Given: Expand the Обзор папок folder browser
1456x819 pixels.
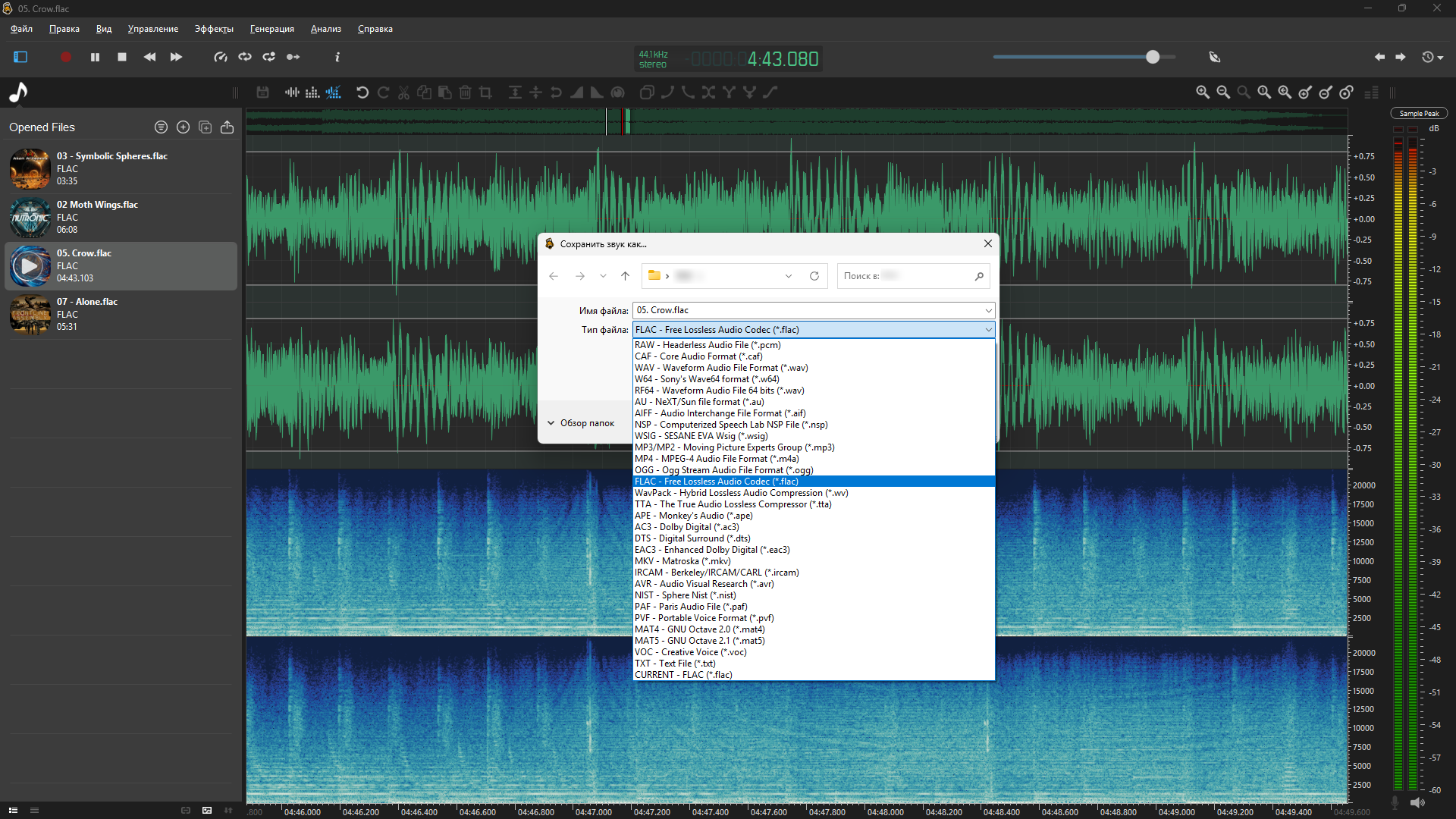Looking at the screenshot, I should 582,423.
